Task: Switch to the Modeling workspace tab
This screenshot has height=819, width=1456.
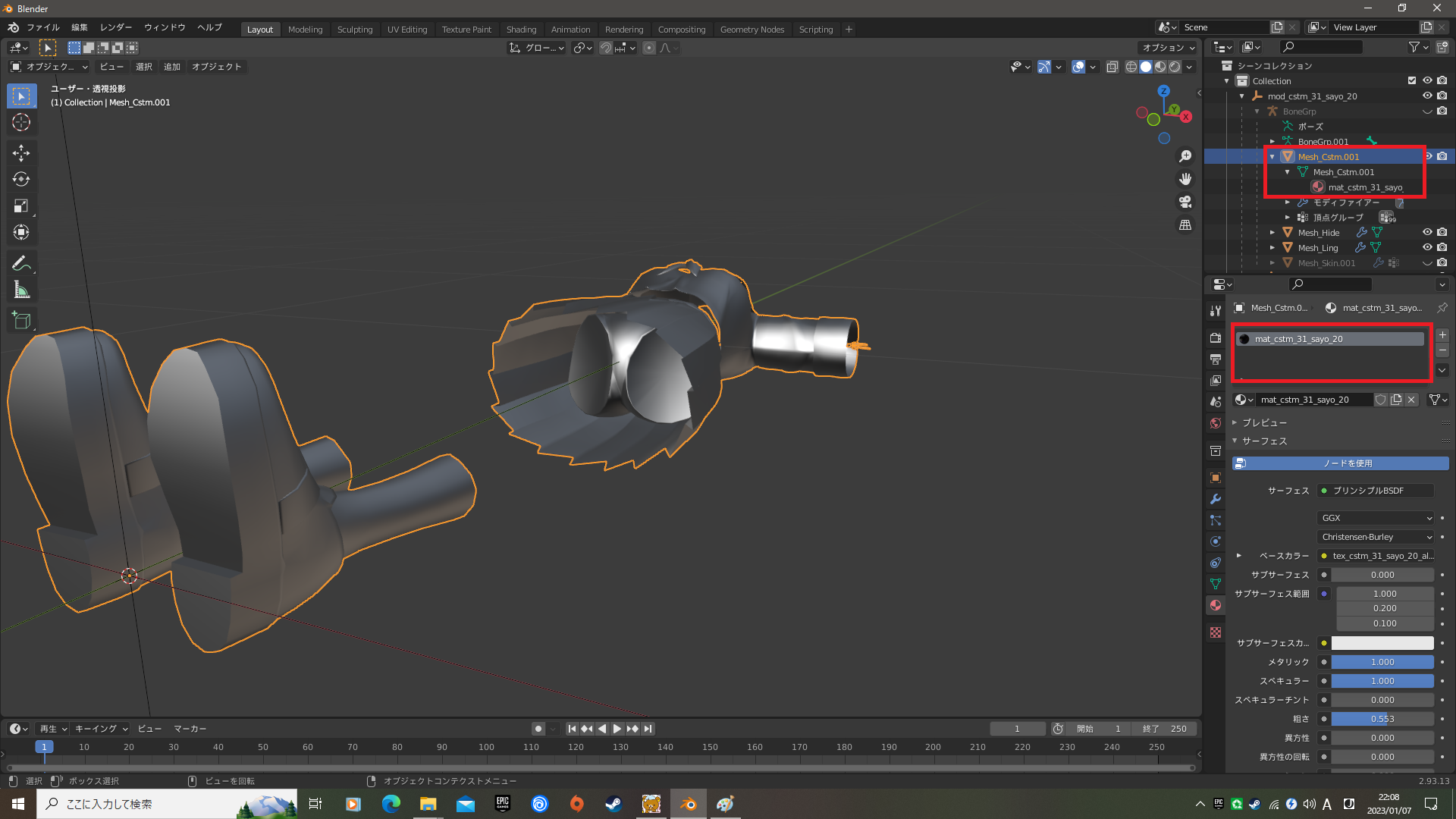Action: (306, 30)
